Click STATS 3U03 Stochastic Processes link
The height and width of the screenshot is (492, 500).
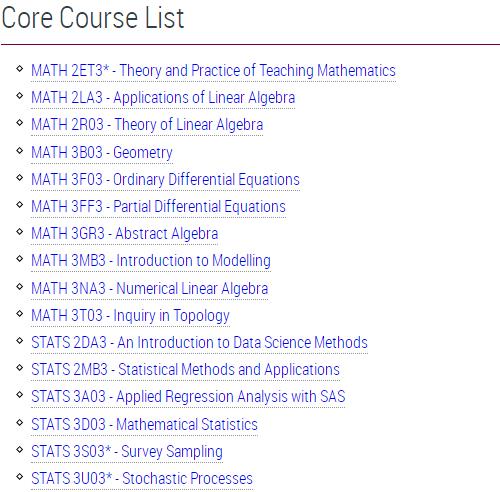(x=142, y=479)
